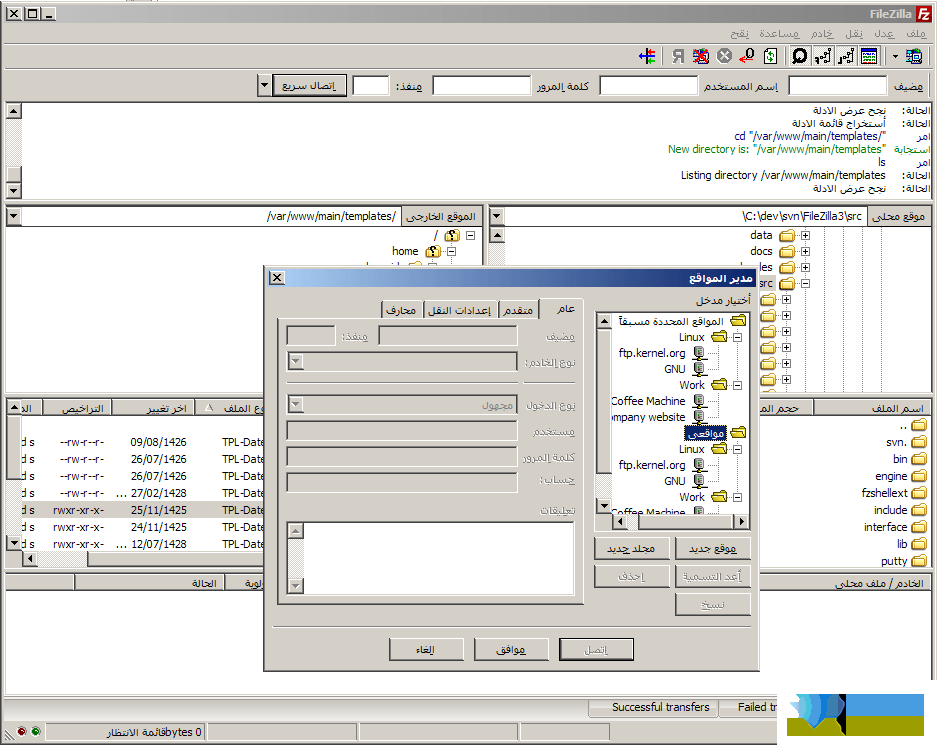Click the موقع جديد new site button
The image size is (937, 745).
click(713, 548)
